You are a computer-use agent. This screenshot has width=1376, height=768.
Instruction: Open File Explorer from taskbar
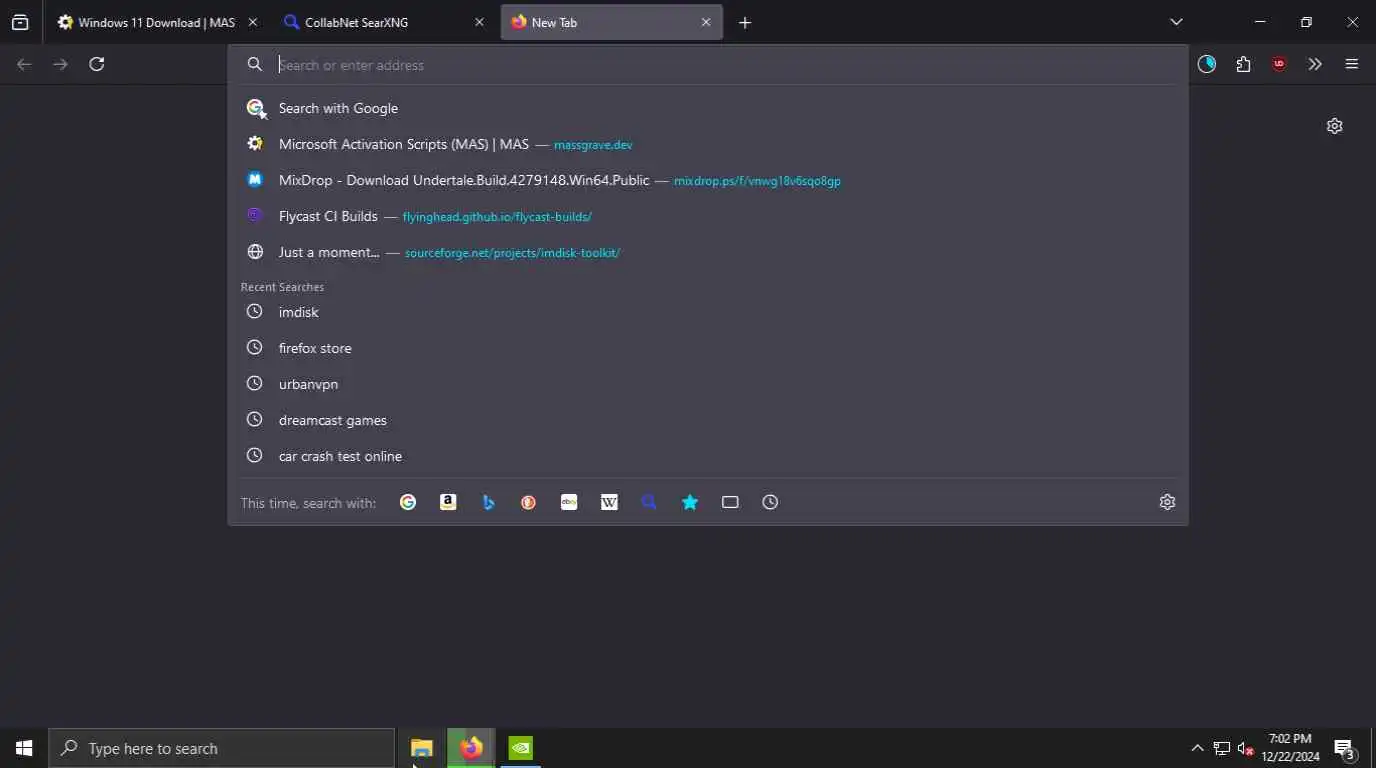click(x=422, y=748)
